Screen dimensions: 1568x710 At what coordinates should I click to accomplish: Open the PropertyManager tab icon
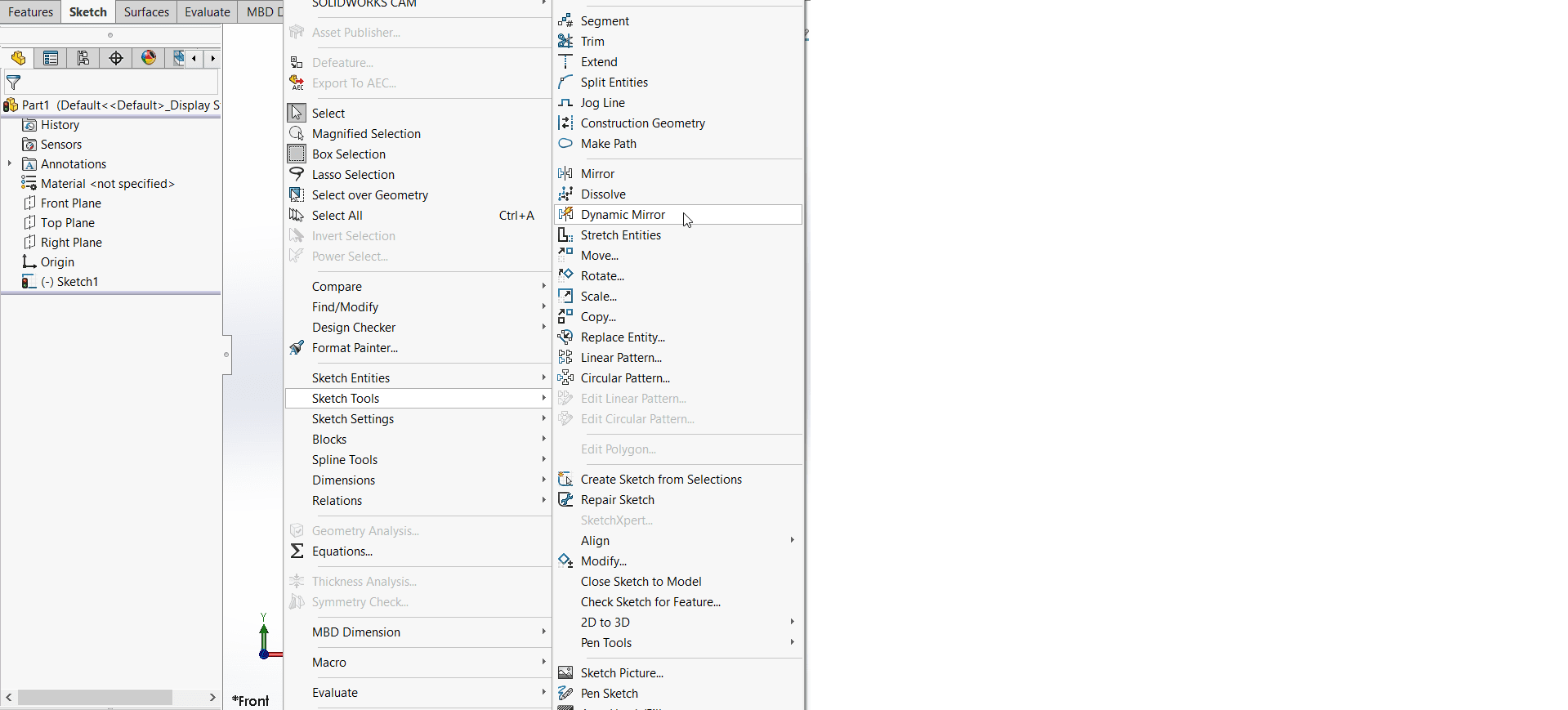point(51,58)
